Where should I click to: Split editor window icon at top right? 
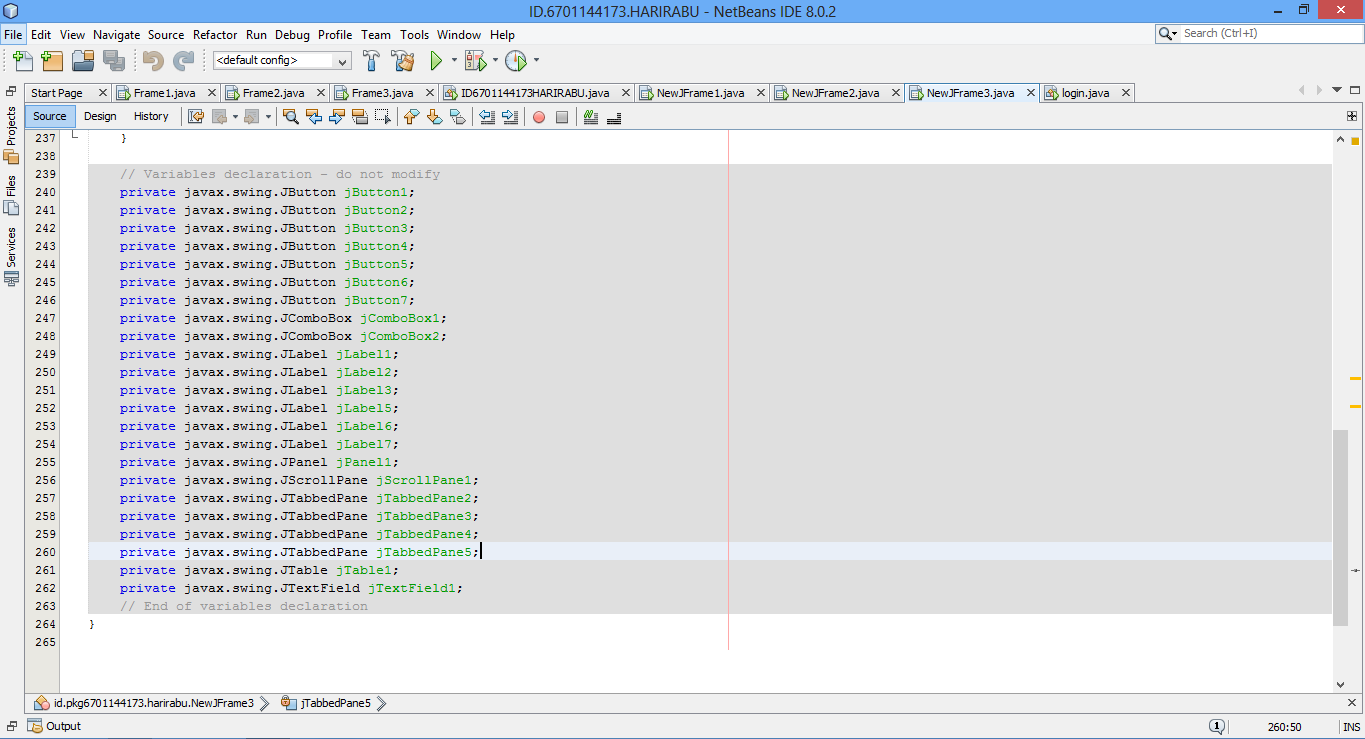[1352, 116]
